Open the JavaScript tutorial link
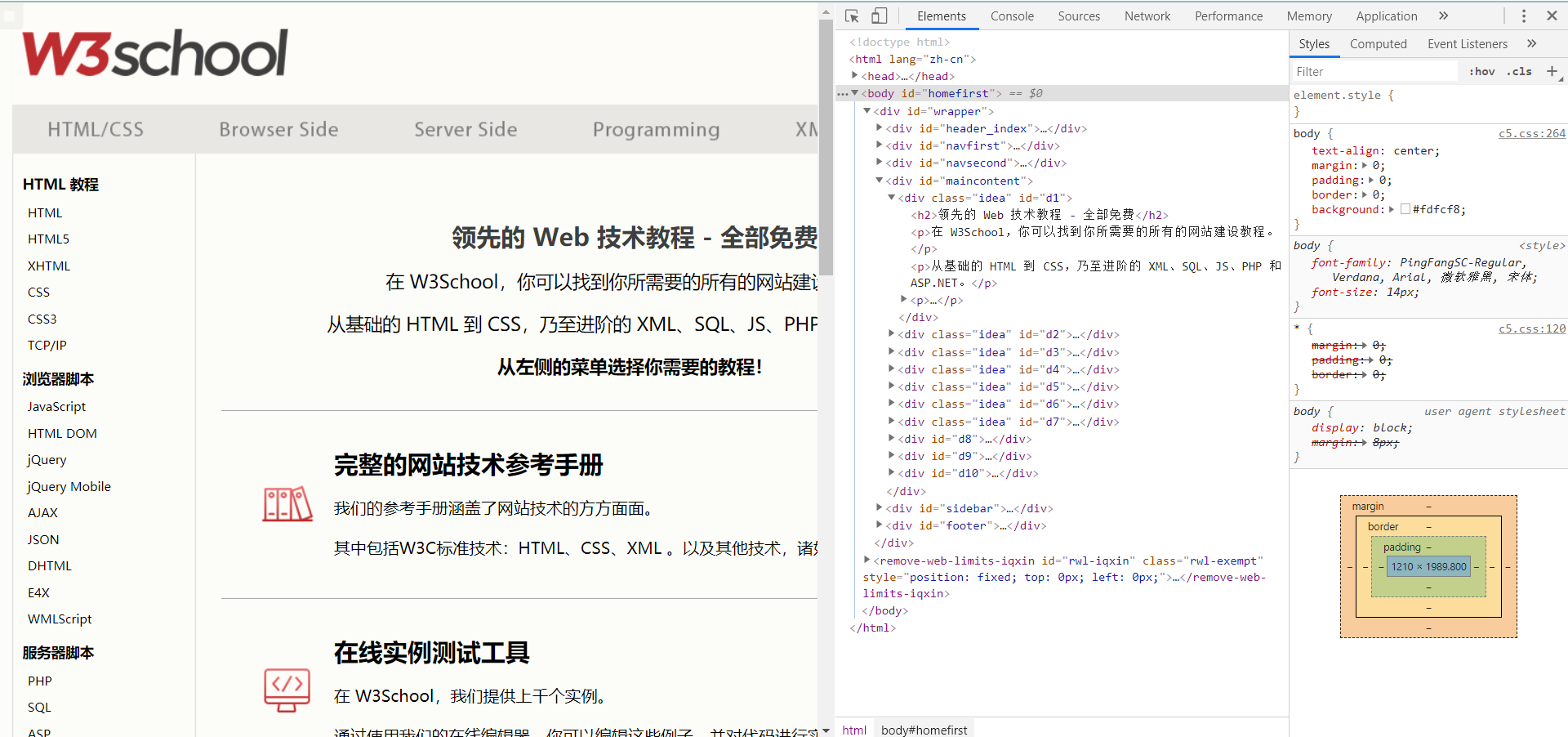The height and width of the screenshot is (737, 1568). (56, 406)
